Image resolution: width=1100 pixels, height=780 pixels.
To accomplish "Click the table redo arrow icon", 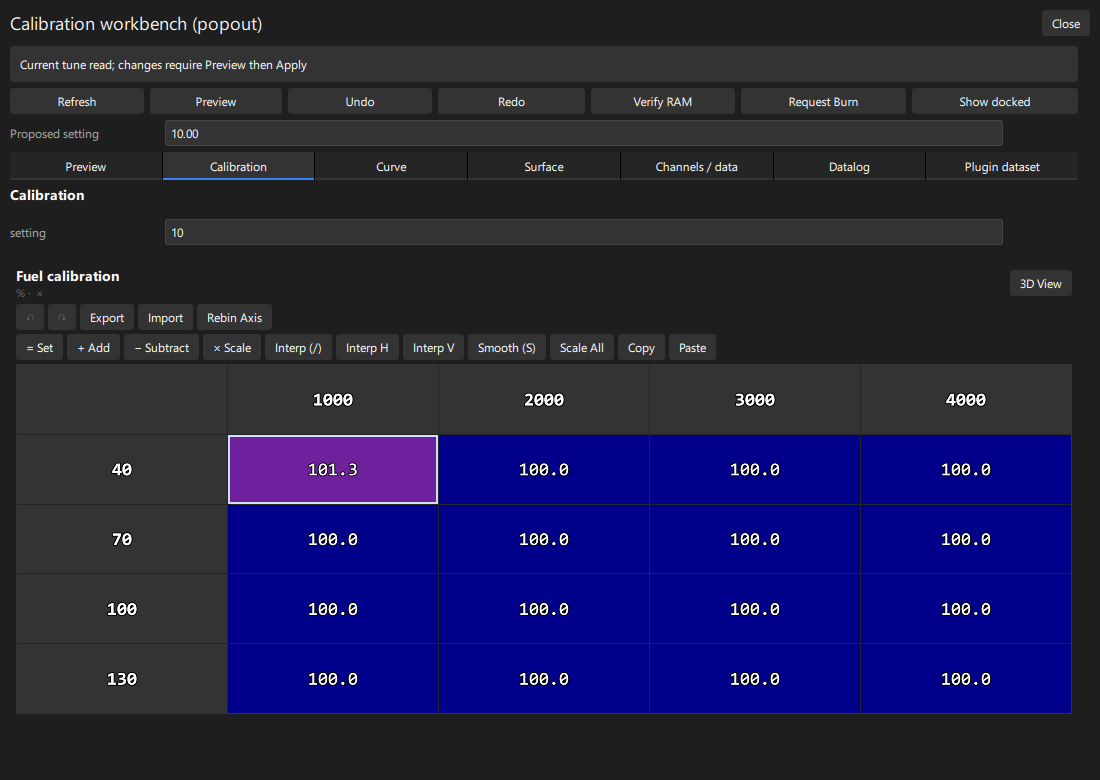I will (x=62, y=318).
